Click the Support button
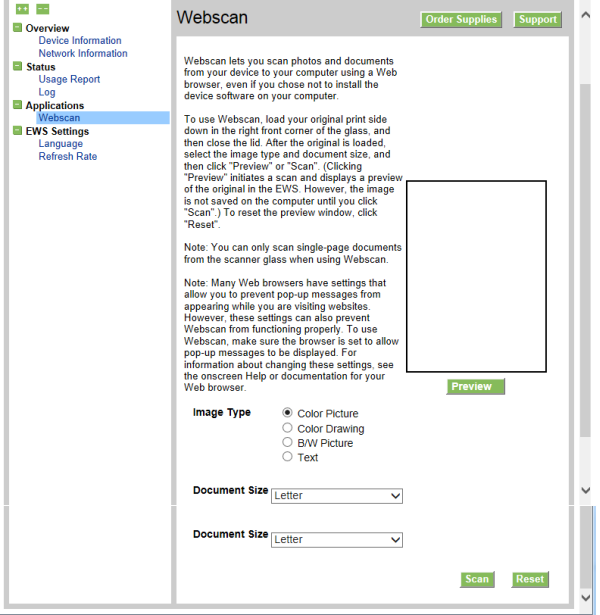600x615 pixels. tap(538, 19)
